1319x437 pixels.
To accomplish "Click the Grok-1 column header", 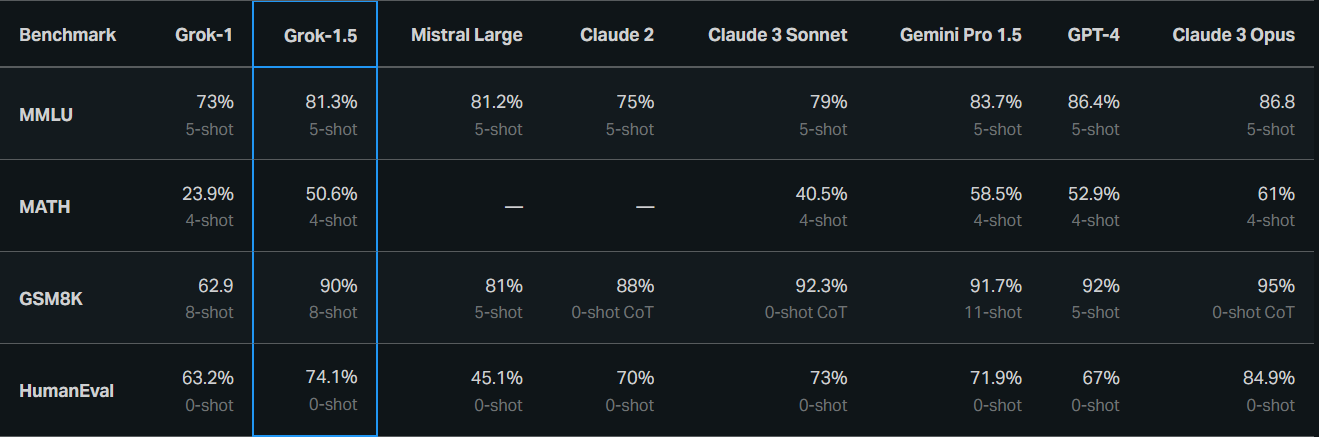I will pyautogui.click(x=205, y=35).
